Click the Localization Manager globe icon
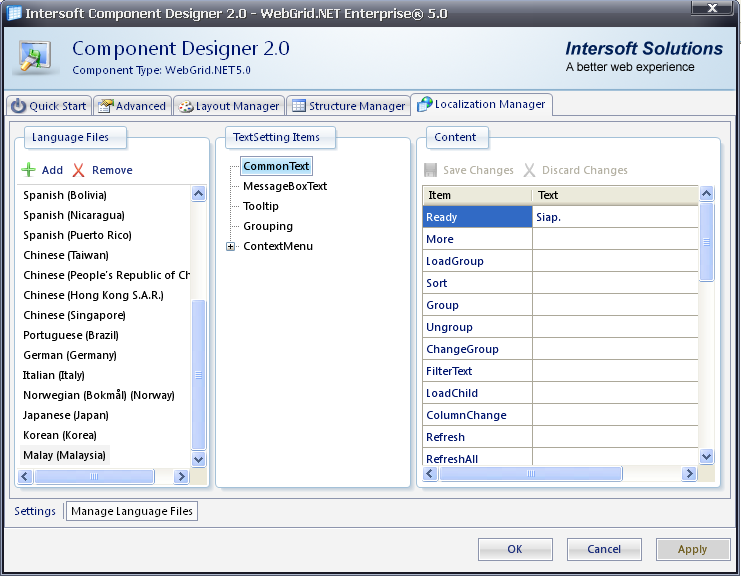This screenshot has height=577, width=741. 424,104
